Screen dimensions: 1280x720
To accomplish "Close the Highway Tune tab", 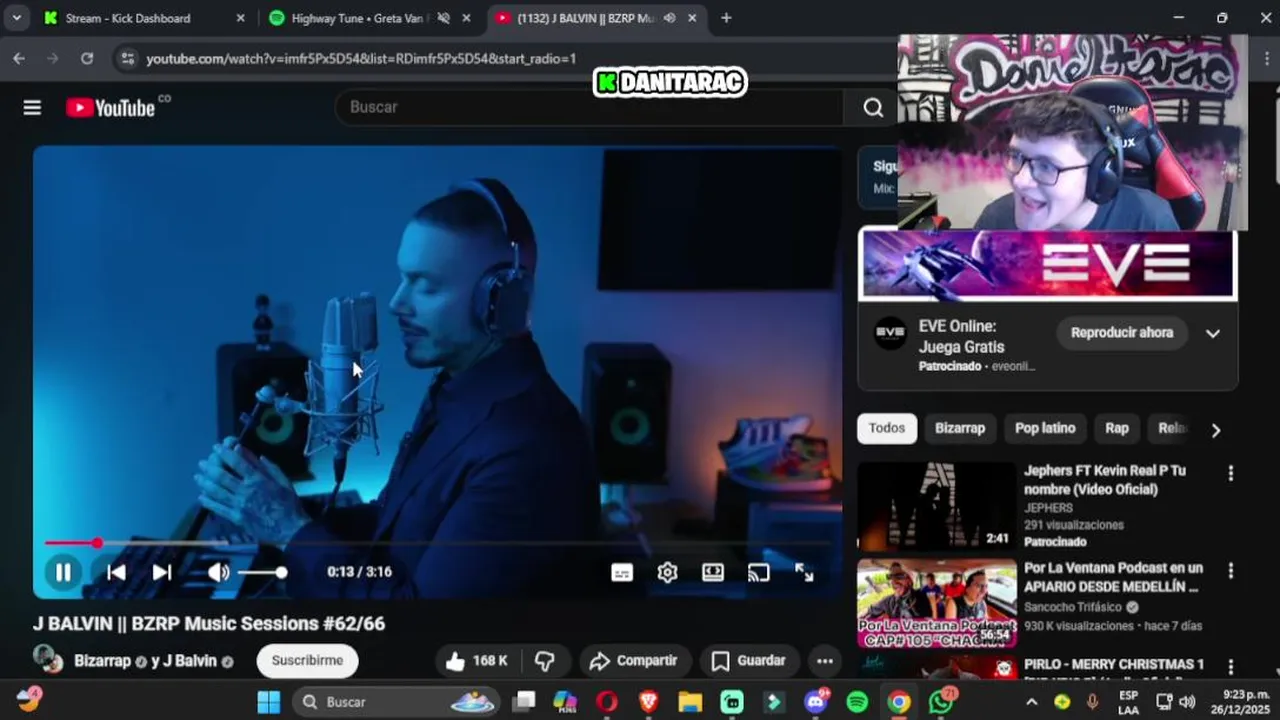I will click(x=466, y=18).
